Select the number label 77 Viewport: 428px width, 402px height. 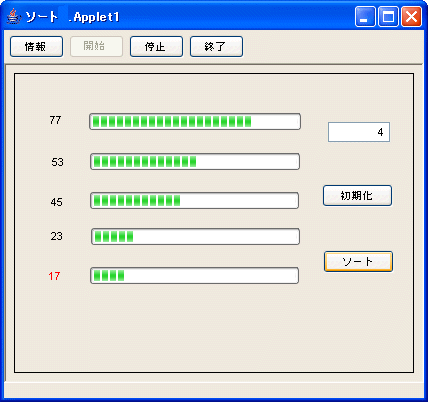pyautogui.click(x=55, y=120)
